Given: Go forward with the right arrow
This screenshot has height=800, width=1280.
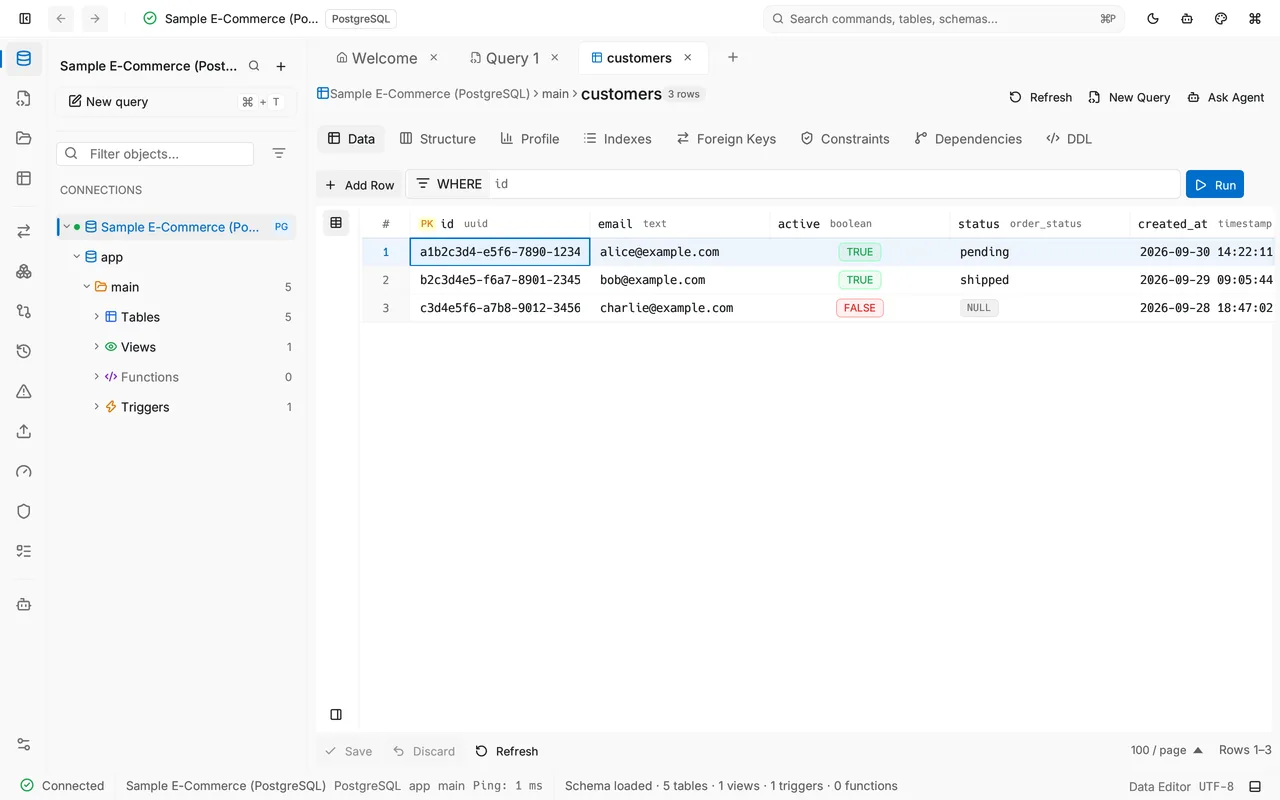Looking at the screenshot, I should [94, 18].
